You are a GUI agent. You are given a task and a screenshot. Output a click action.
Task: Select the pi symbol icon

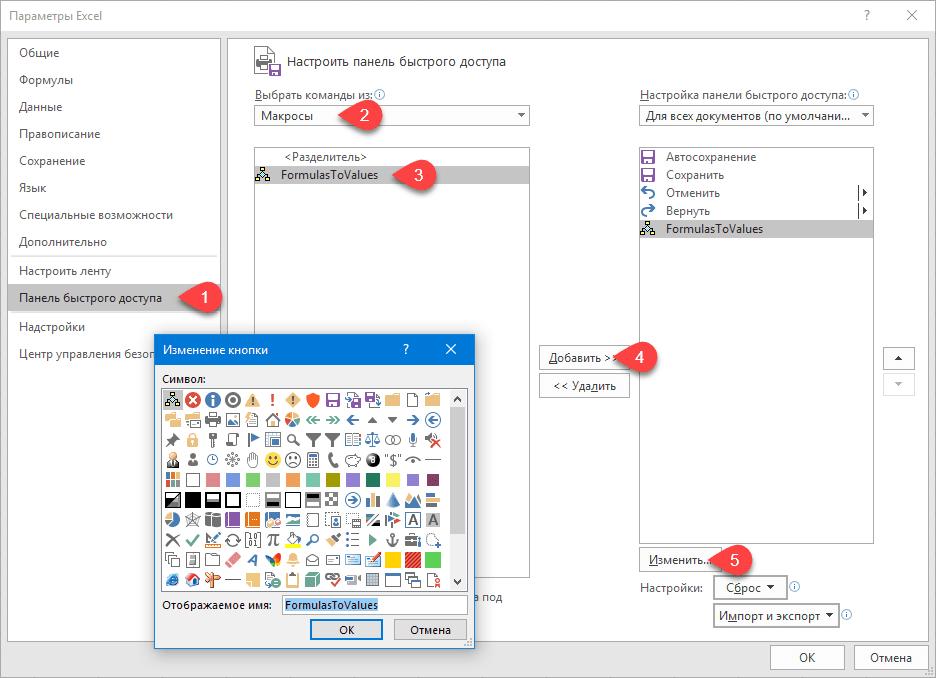pyautogui.click(x=273, y=539)
